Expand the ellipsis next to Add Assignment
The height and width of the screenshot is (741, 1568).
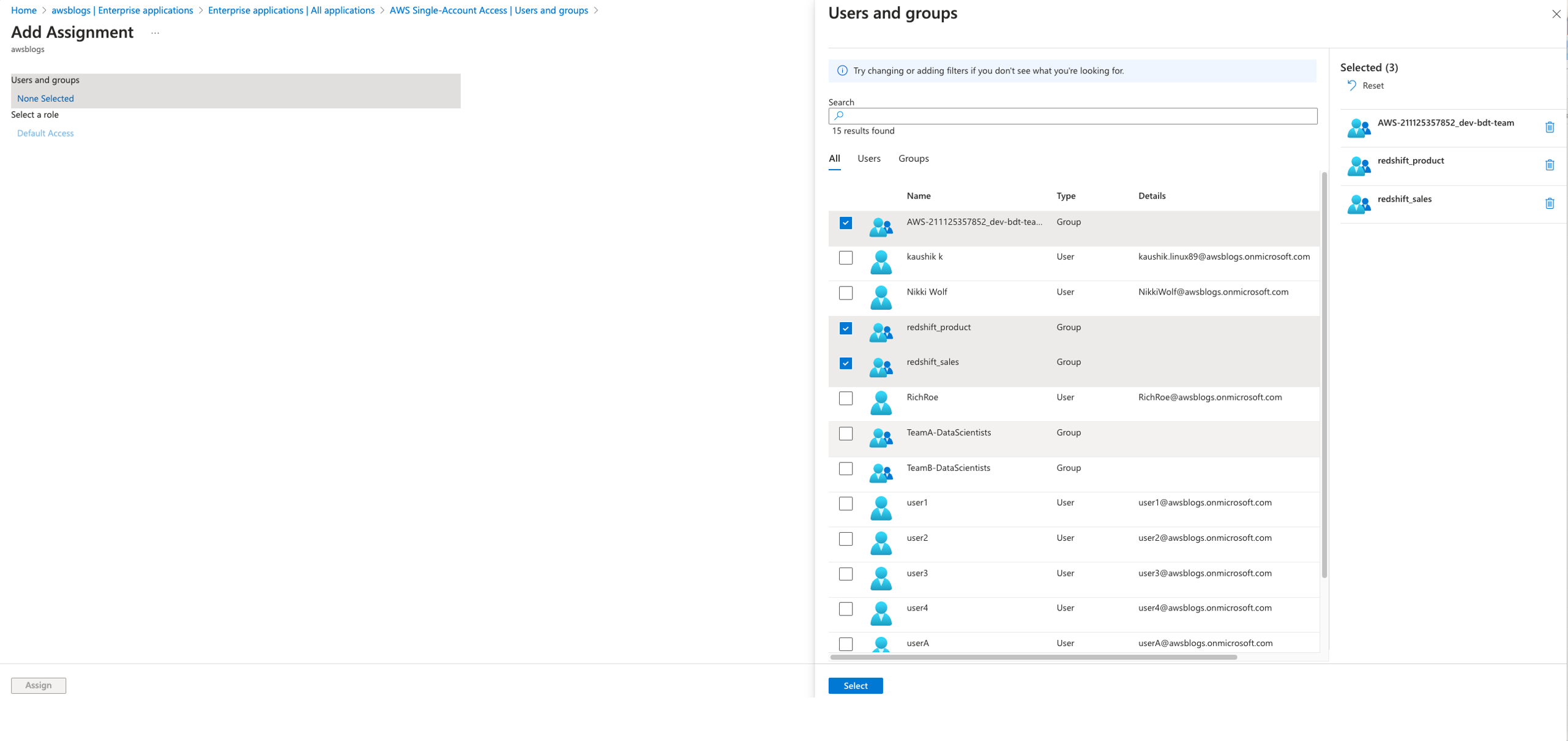coord(155,33)
